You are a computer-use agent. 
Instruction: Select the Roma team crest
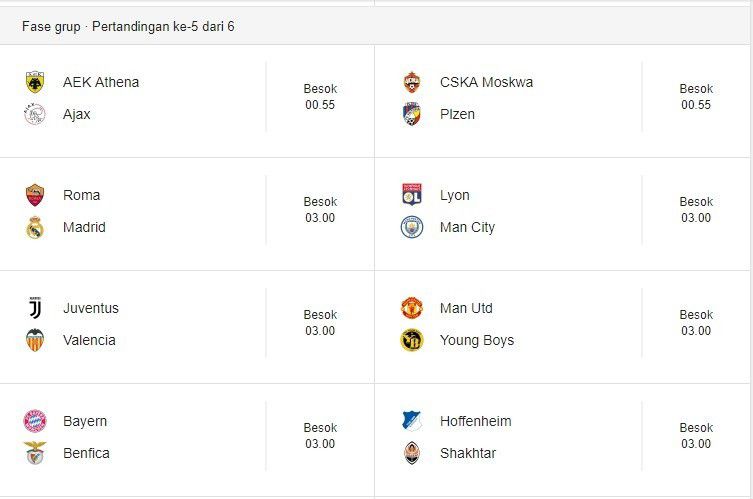coord(35,195)
